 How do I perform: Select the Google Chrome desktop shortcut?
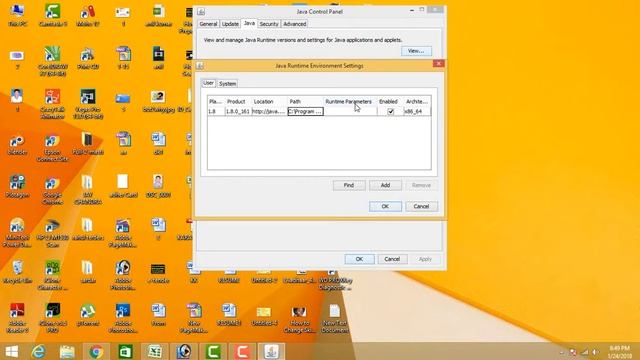pos(53,190)
